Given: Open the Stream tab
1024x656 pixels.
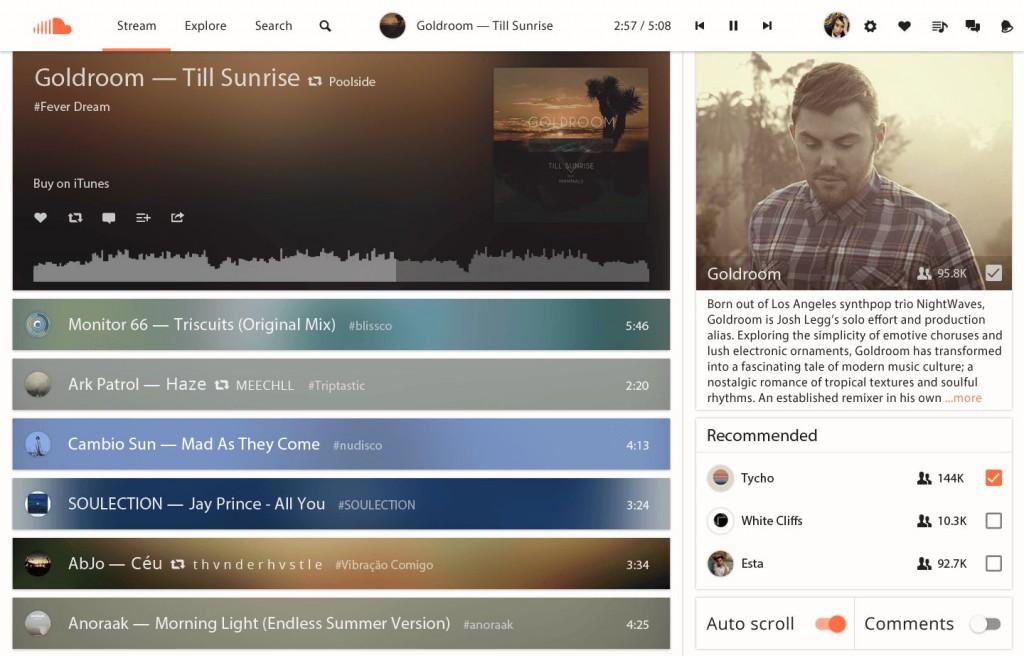Looking at the screenshot, I should coord(136,25).
